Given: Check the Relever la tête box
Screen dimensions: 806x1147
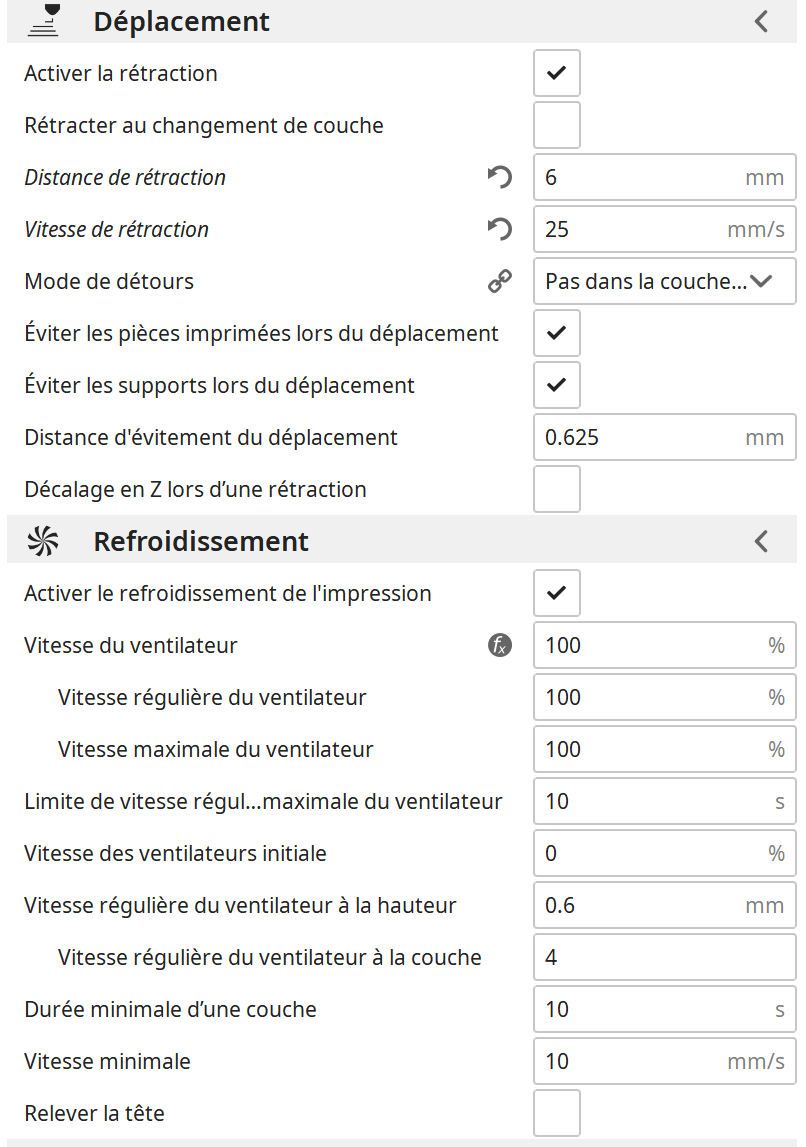Looking at the screenshot, I should [557, 1113].
